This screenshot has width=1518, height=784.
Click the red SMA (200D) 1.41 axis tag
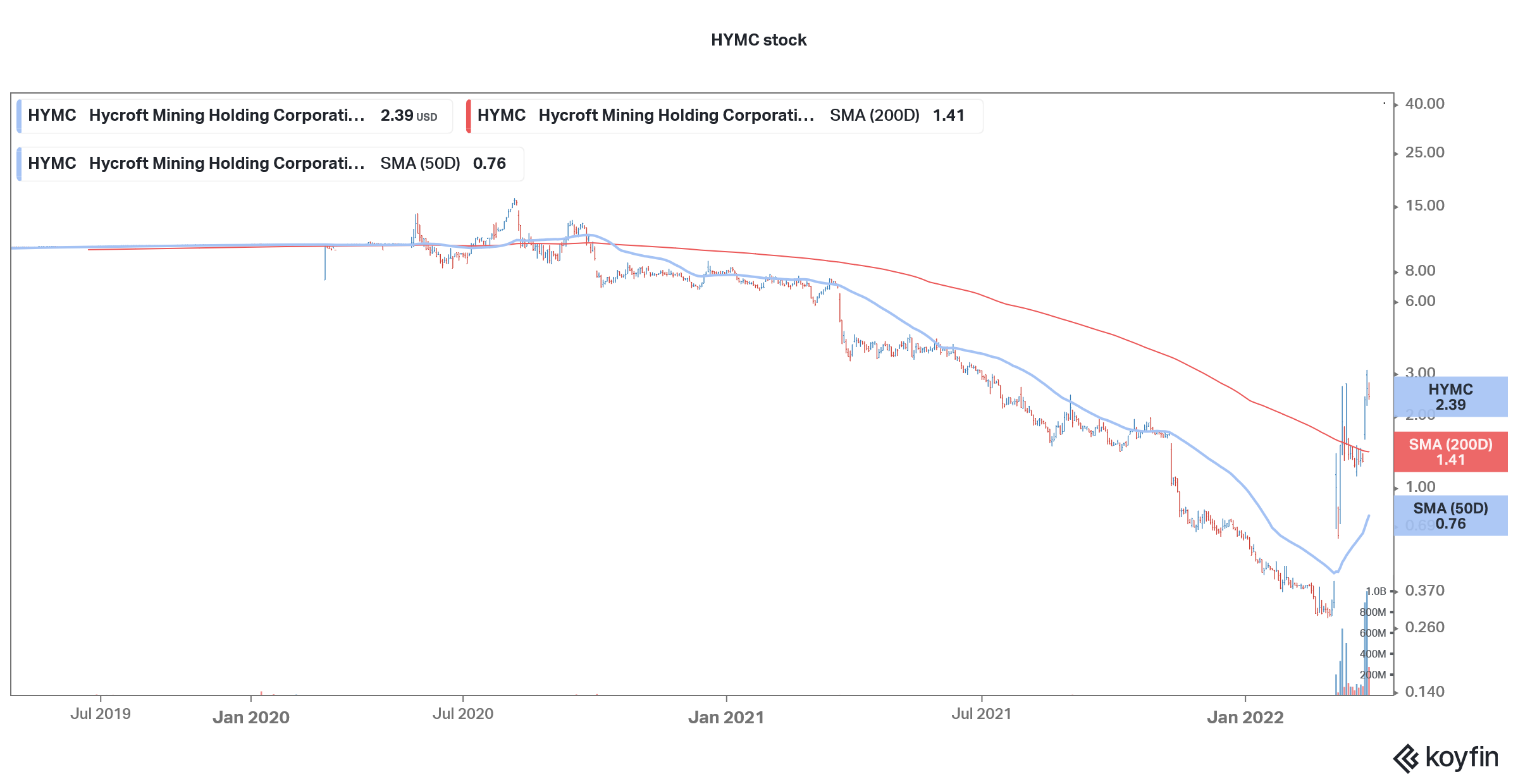1450,451
